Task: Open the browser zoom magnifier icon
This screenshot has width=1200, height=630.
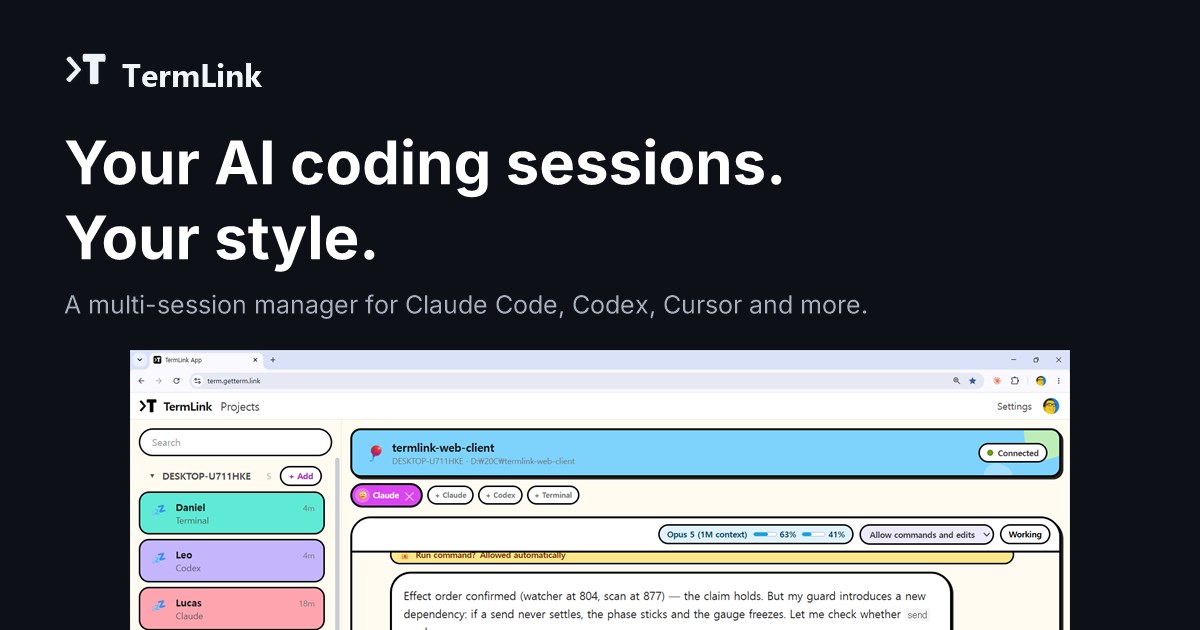Action: pyautogui.click(x=957, y=381)
